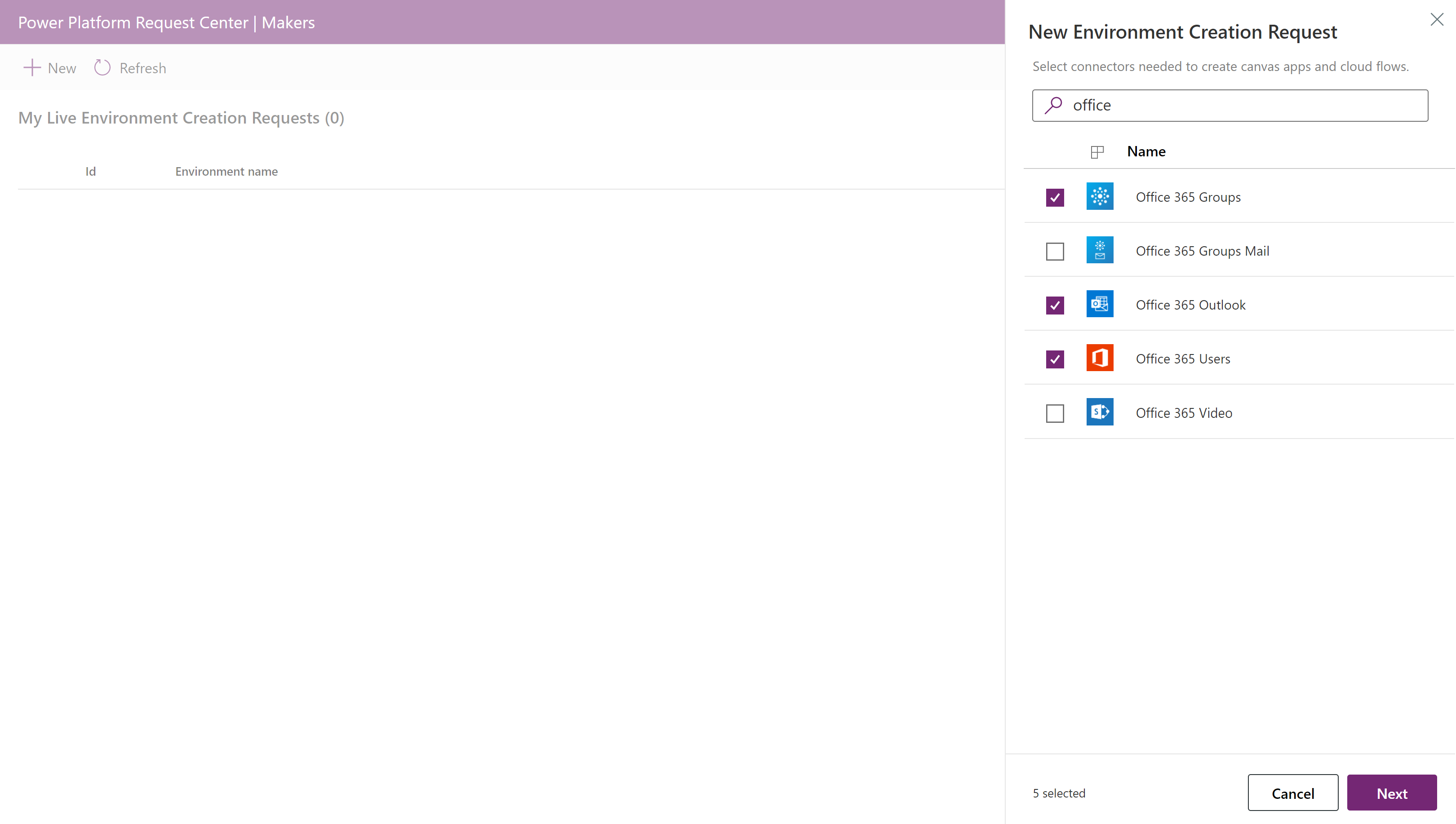This screenshot has width=1456, height=824.
Task: Click the Office 365 Users connector icon
Action: pos(1099,358)
